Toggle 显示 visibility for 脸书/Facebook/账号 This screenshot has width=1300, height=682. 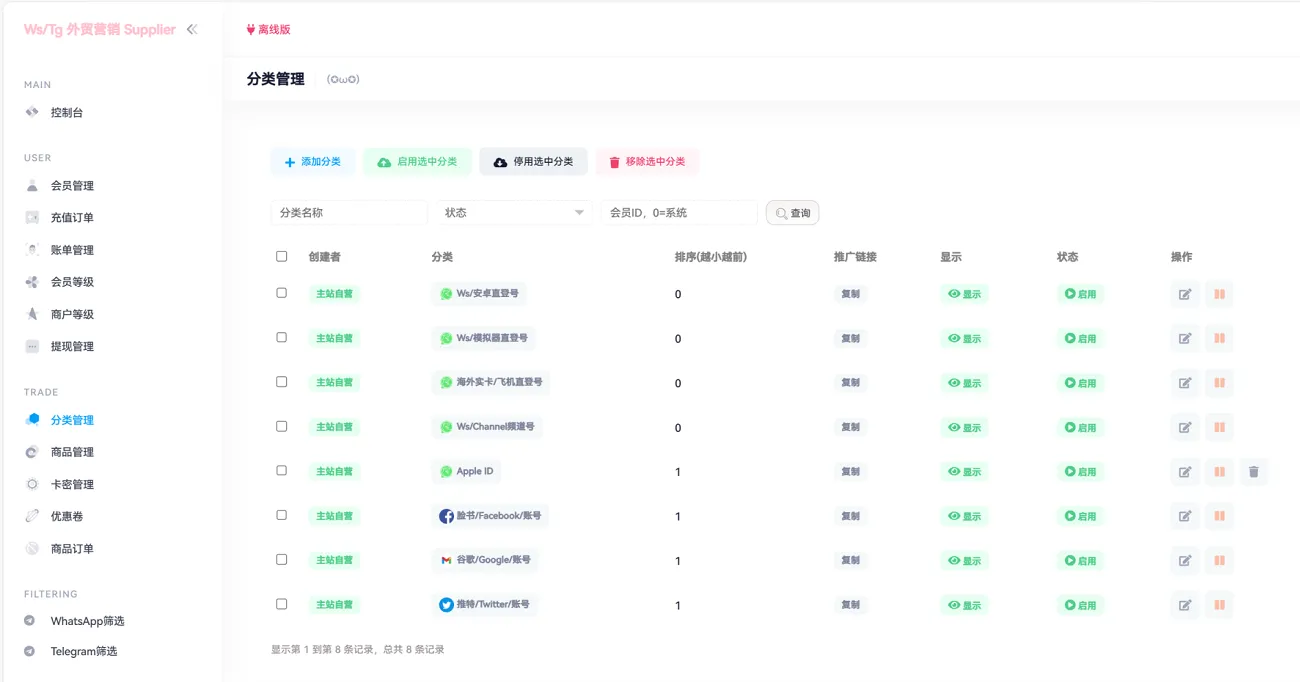click(963, 516)
